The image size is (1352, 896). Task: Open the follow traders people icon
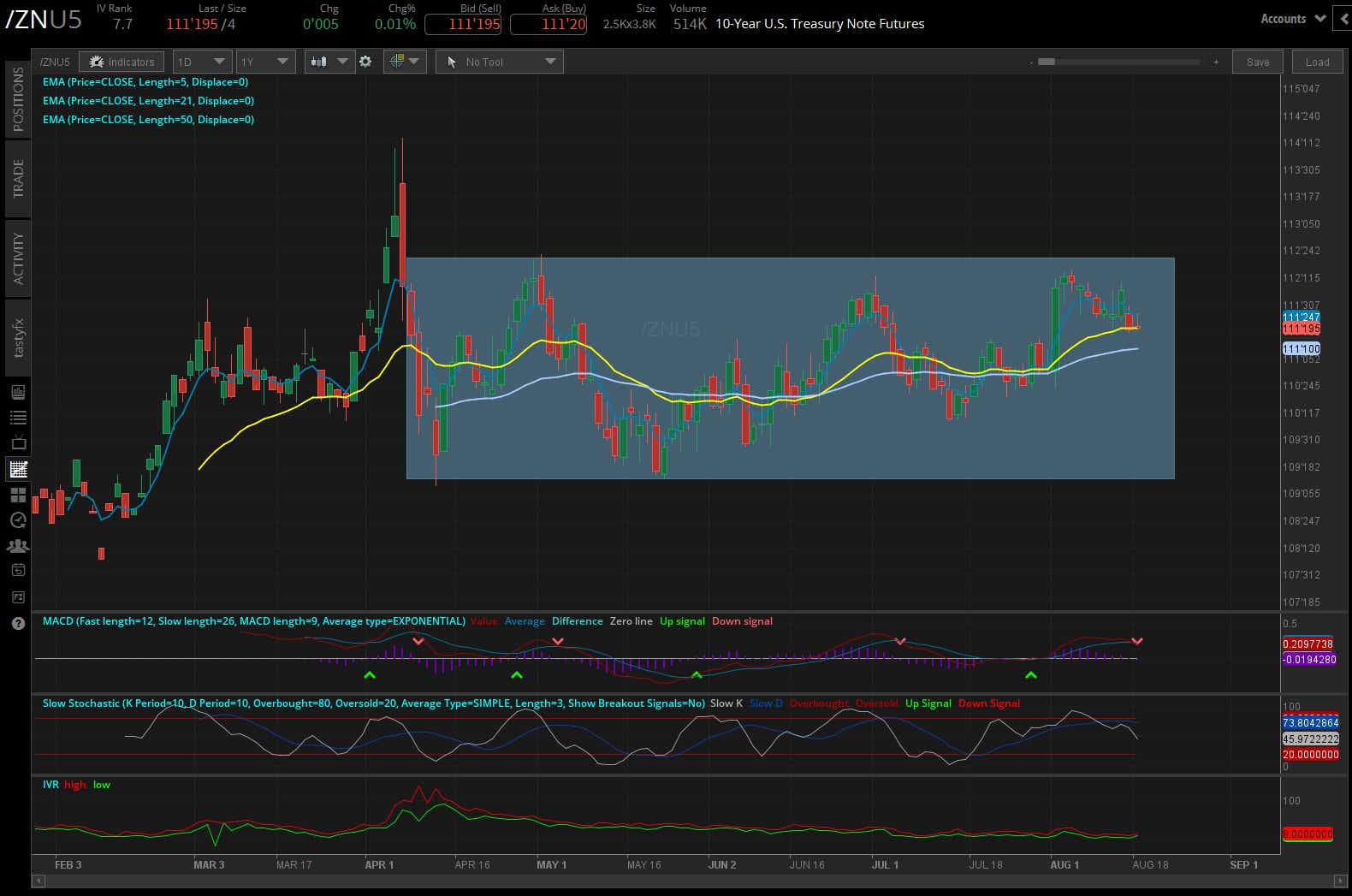tap(18, 545)
